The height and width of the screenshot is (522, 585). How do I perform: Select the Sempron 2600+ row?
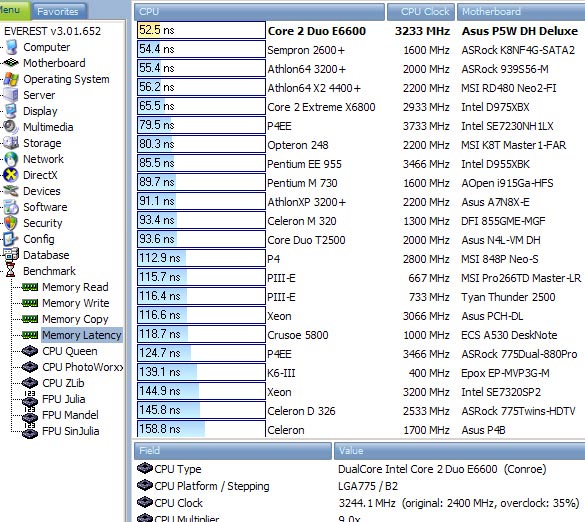[359, 50]
